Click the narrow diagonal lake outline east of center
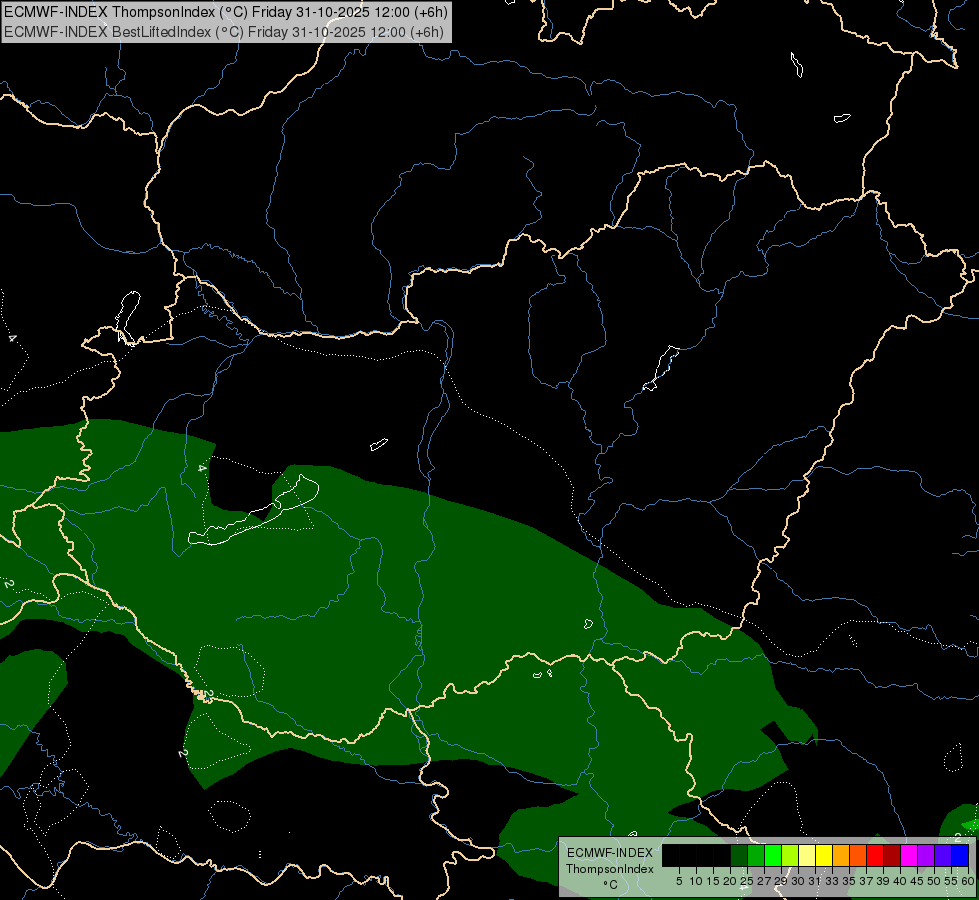 [x=661, y=368]
